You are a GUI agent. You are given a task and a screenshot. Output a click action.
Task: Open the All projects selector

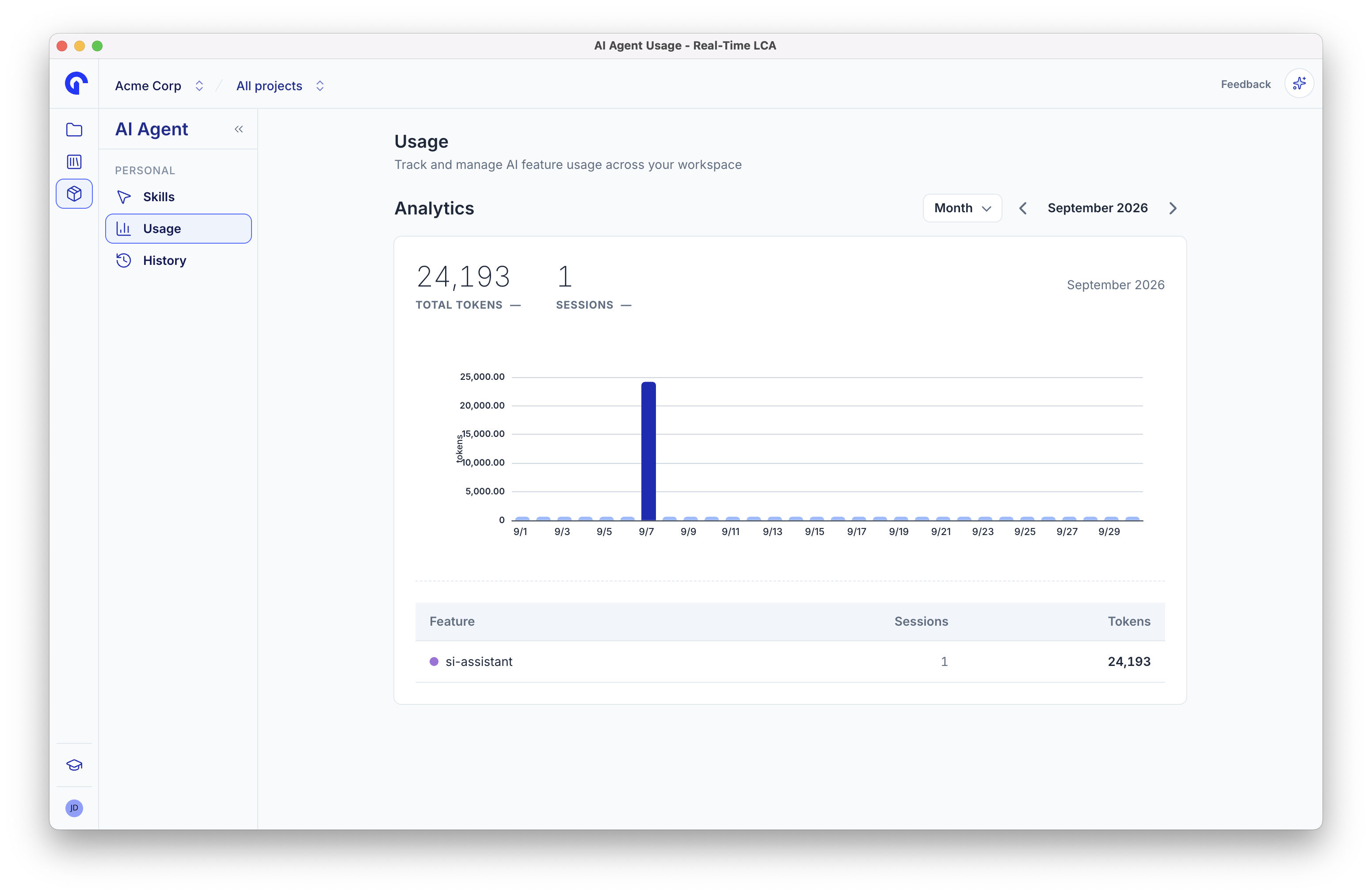tap(280, 86)
